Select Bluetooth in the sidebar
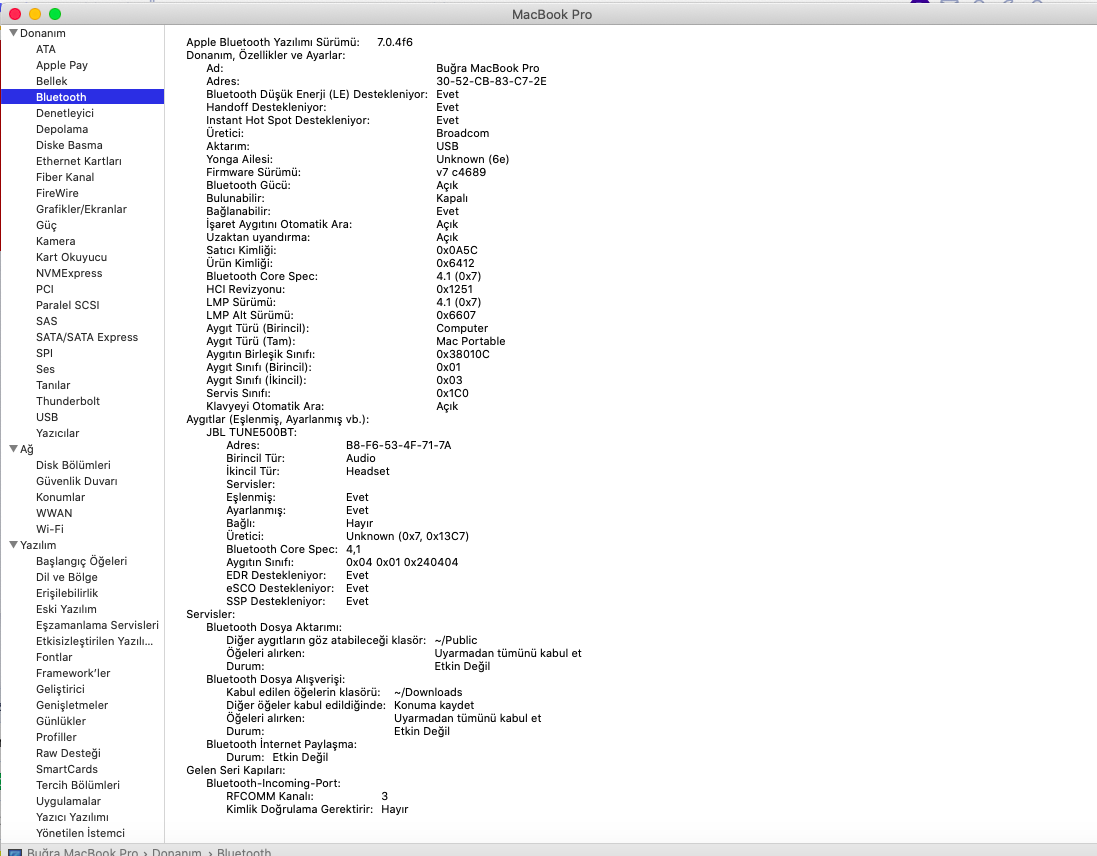1097x856 pixels. [61, 97]
